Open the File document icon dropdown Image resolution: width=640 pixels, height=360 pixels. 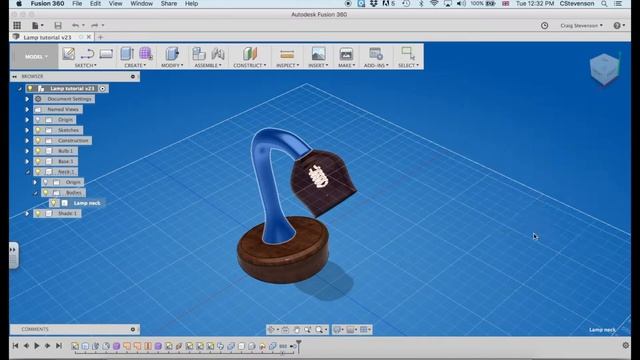tap(38, 25)
